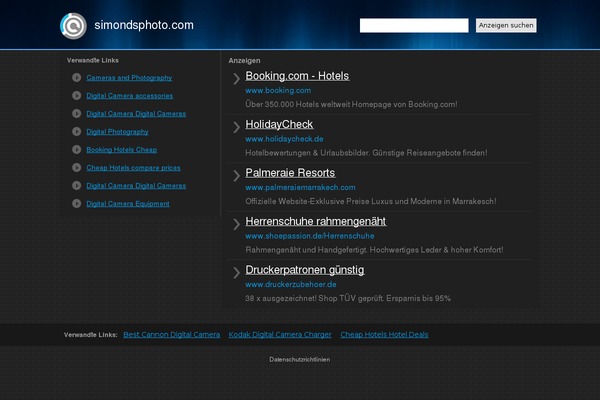Click chevron arrow next to Druckerpatronen günstig
This screenshot has height=400, width=600.
click(236, 273)
